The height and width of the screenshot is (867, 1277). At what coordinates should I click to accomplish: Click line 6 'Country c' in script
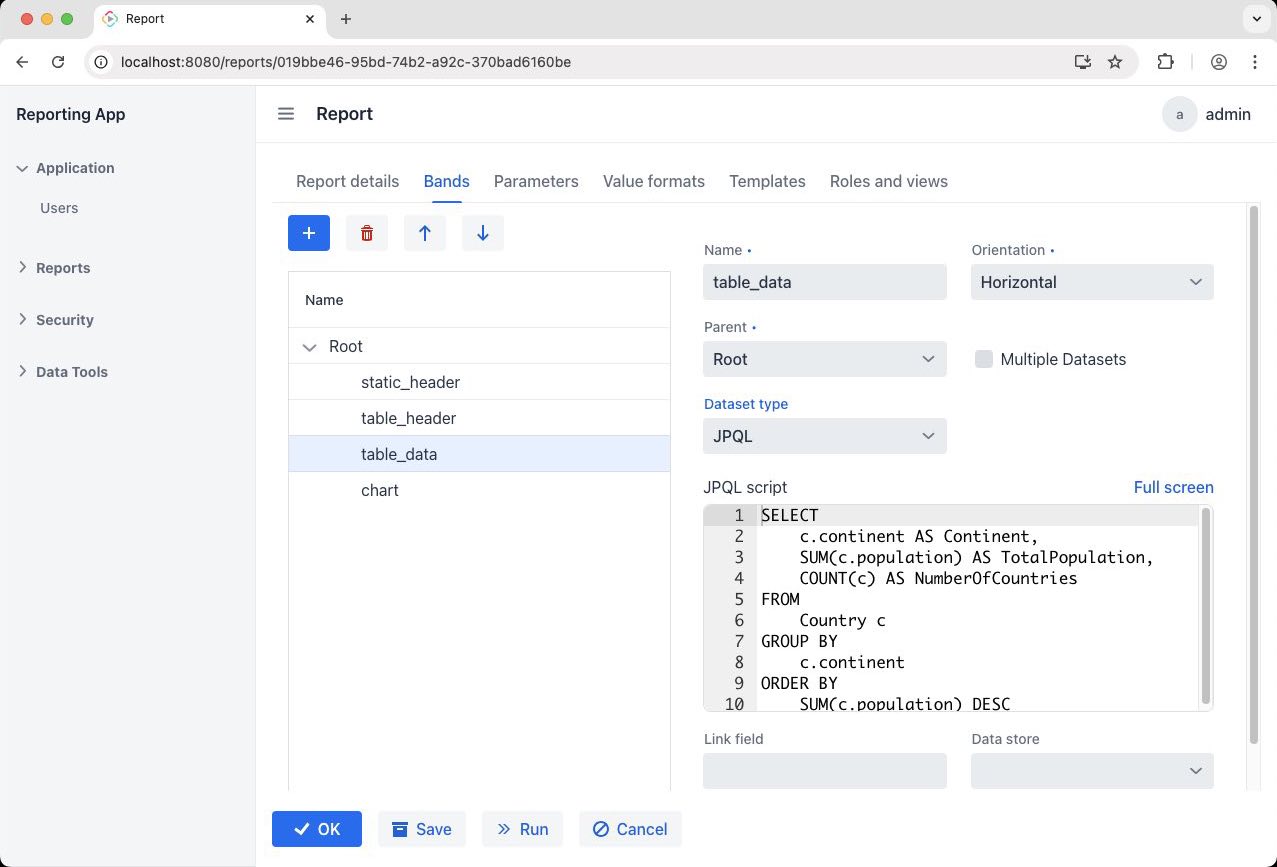(x=842, y=620)
